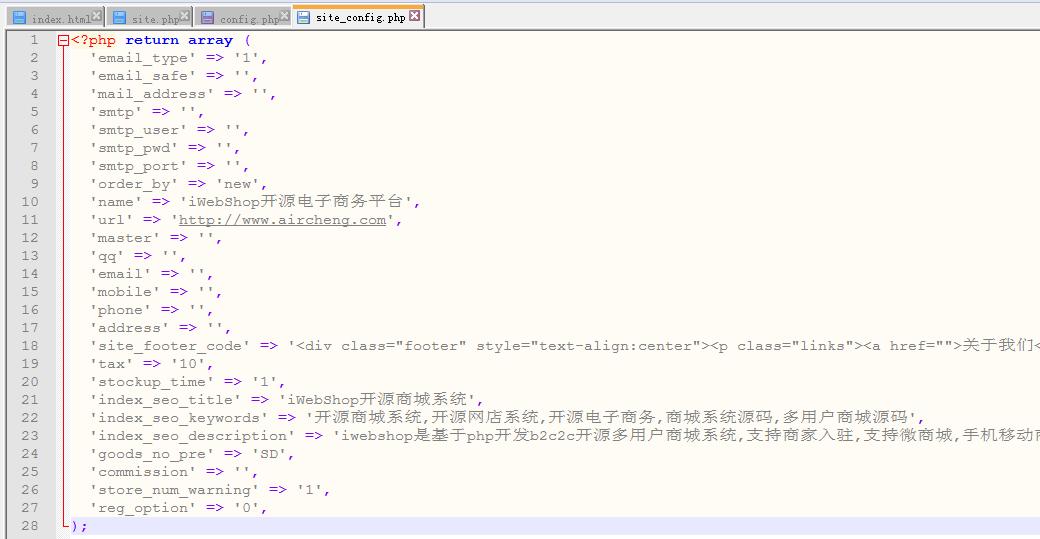Click the 'tax' key text
Image resolution: width=1040 pixels, height=539 pixels.
[111, 363]
